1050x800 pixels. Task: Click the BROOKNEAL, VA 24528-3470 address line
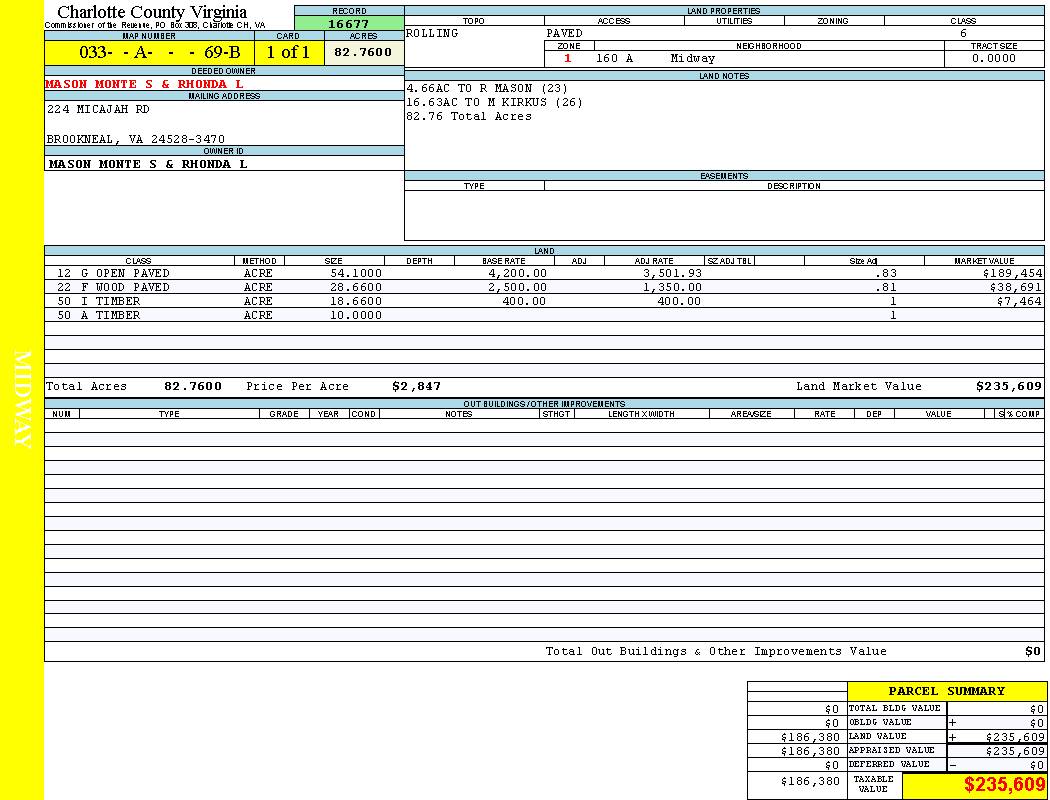136,139
